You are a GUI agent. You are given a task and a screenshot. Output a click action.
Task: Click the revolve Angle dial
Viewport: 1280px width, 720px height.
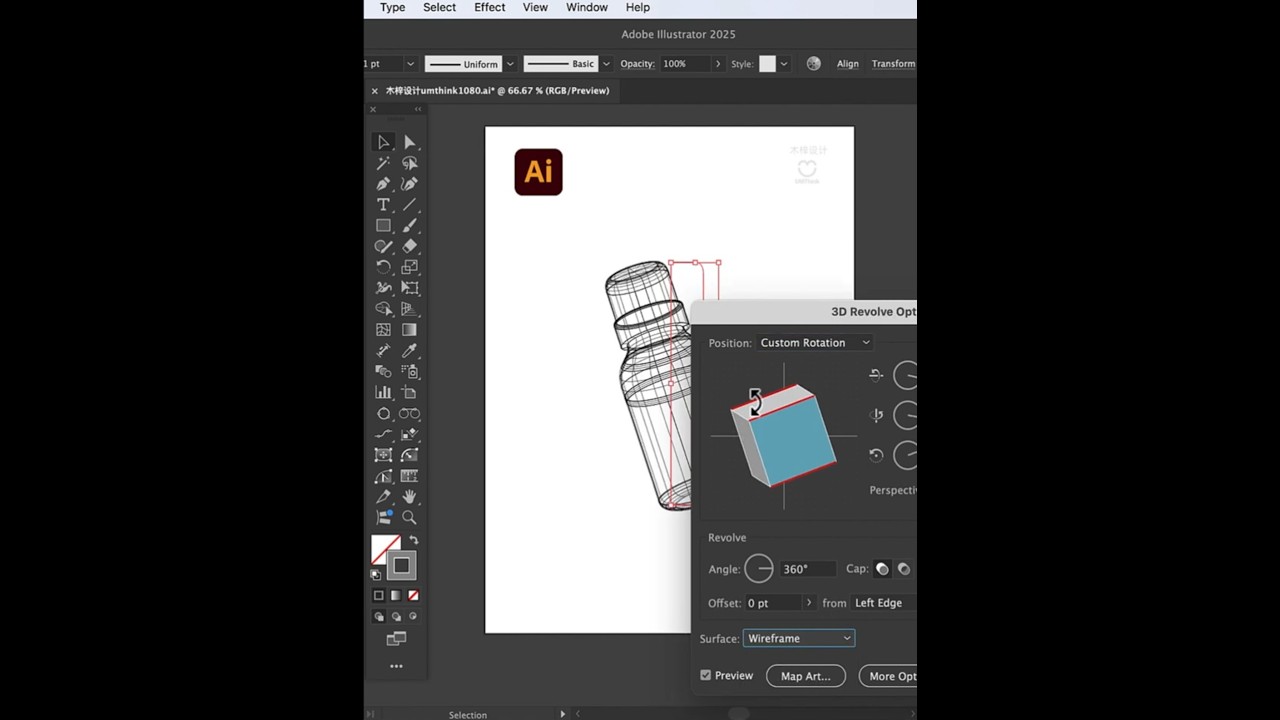759,569
